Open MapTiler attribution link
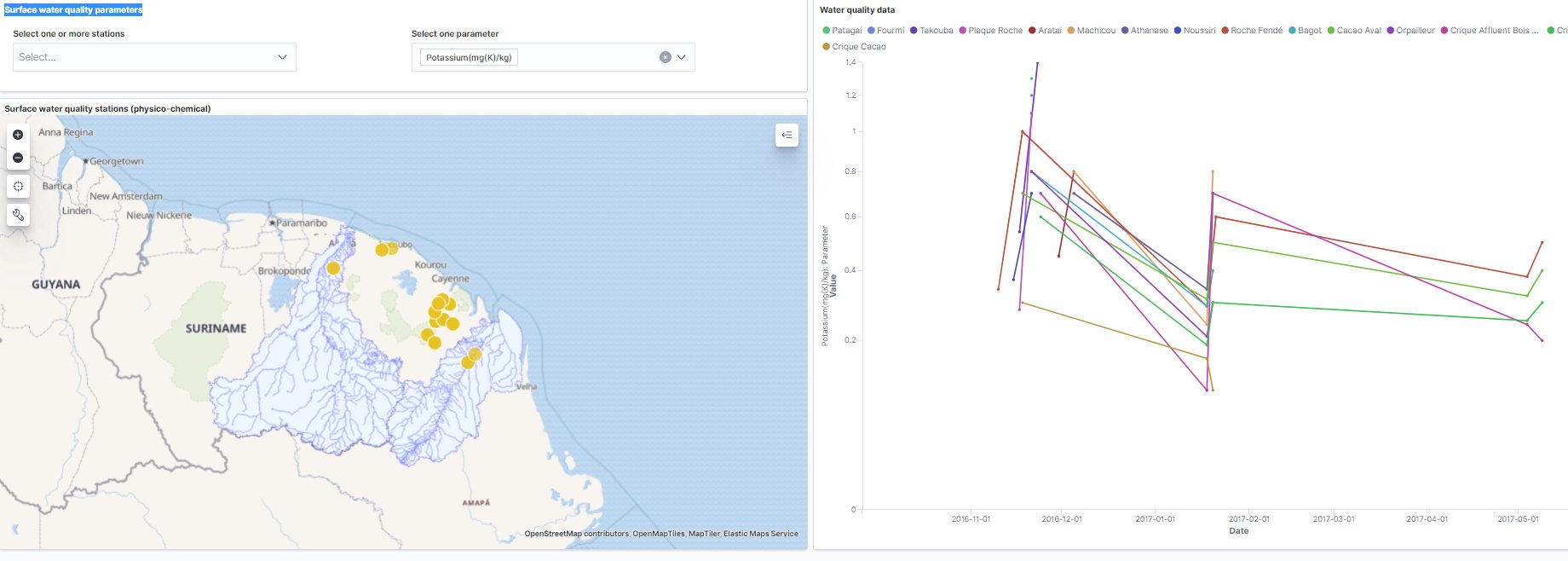The image size is (1568, 561). tap(704, 534)
